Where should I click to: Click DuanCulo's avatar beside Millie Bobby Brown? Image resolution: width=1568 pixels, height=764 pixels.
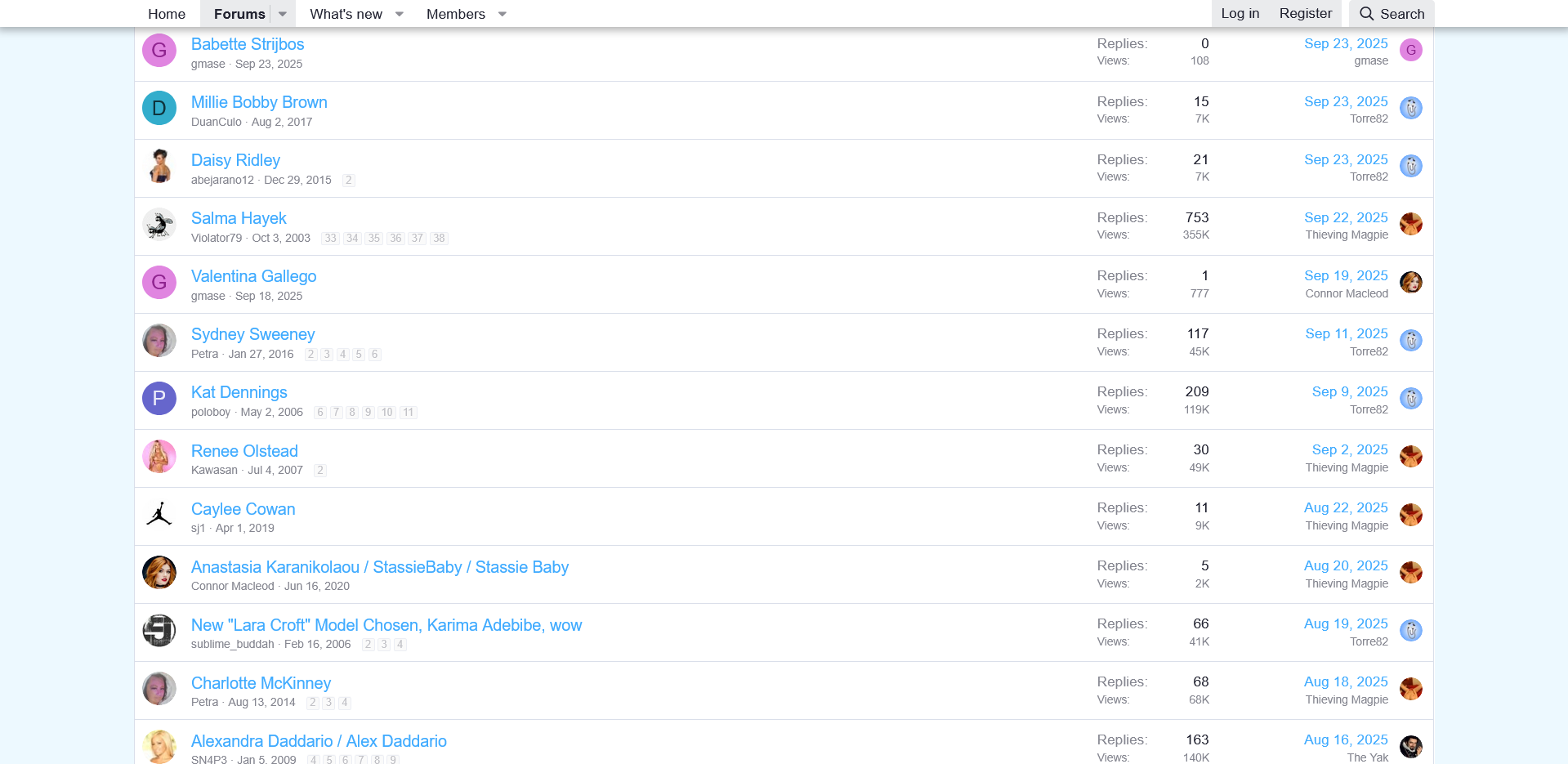pyautogui.click(x=159, y=108)
